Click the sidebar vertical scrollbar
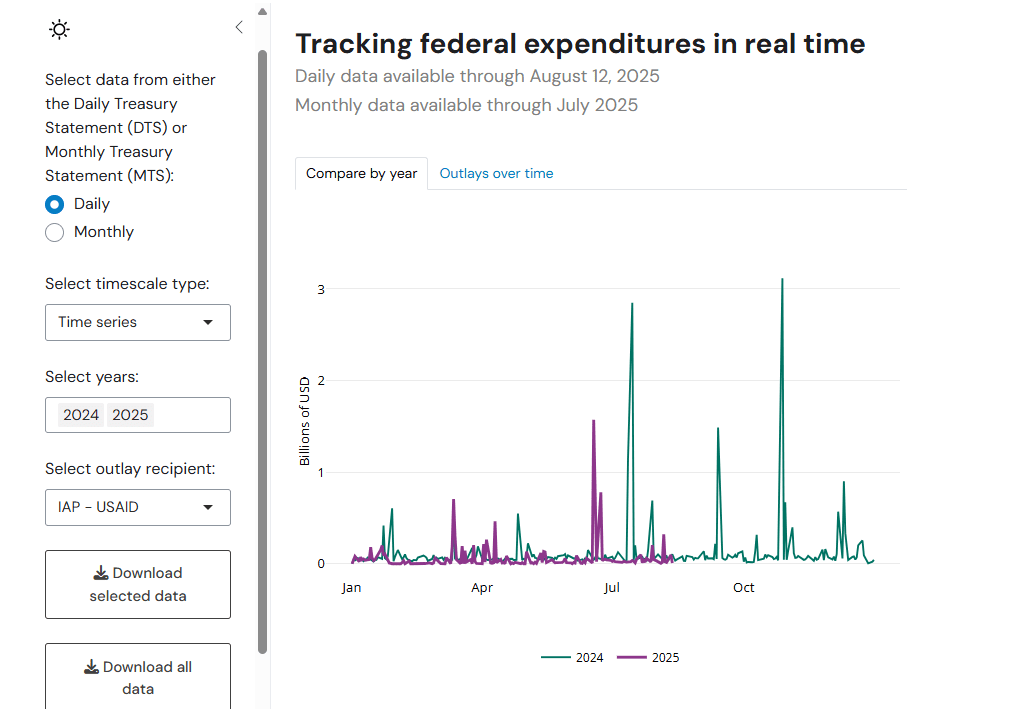The image size is (1012, 709). [x=262, y=350]
